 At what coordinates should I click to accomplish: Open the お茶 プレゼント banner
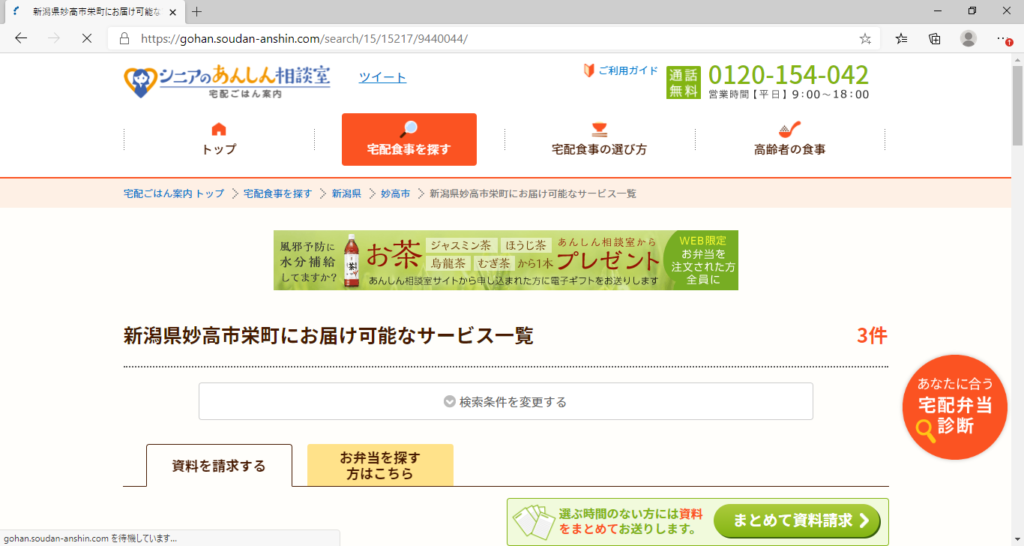coord(505,260)
